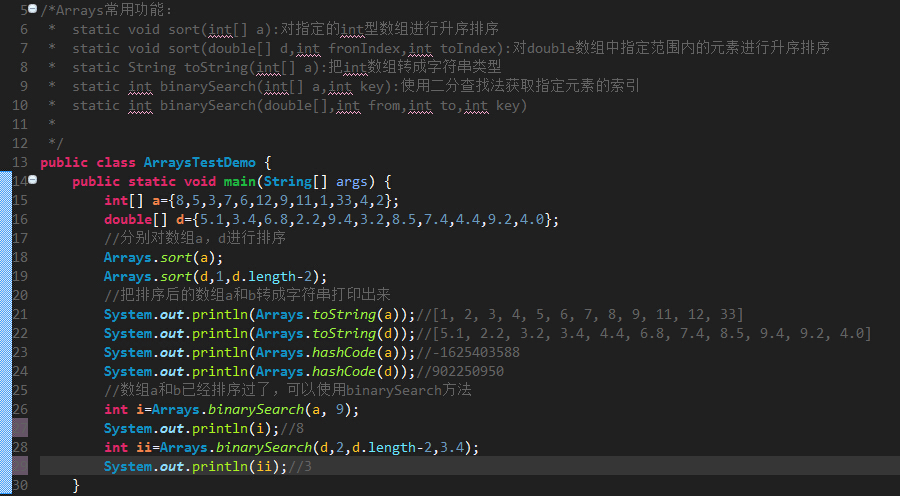900x496 pixels.
Task: Click System.out.println(i) statement
Action: pos(192,428)
